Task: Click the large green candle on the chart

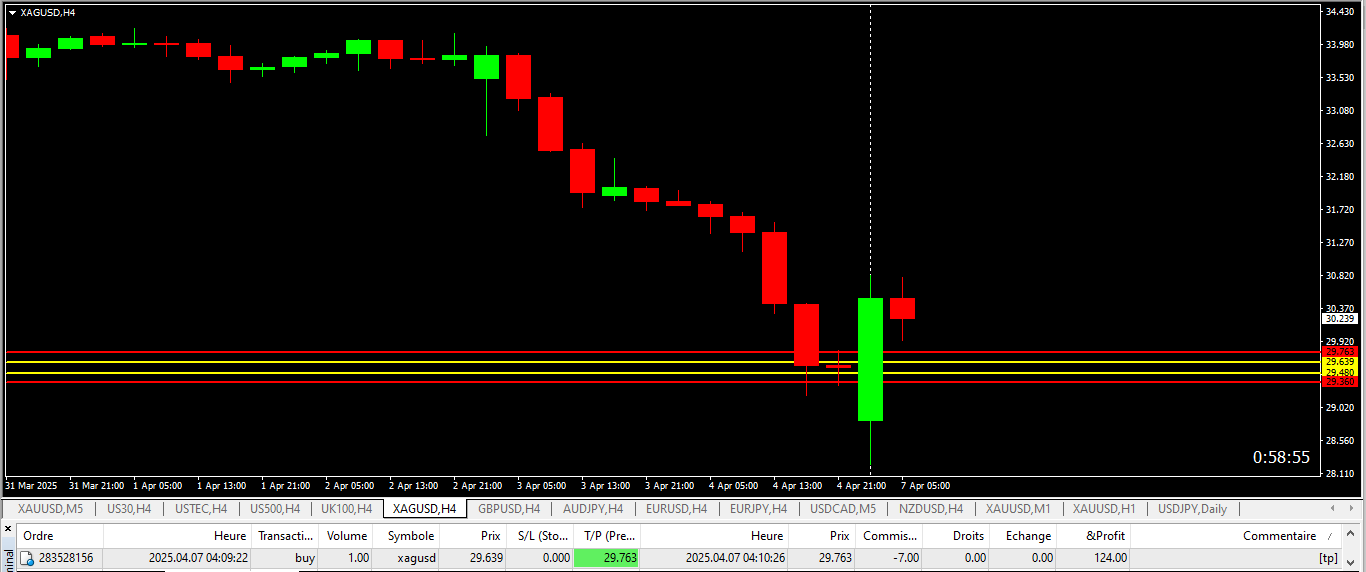Action: (870, 359)
